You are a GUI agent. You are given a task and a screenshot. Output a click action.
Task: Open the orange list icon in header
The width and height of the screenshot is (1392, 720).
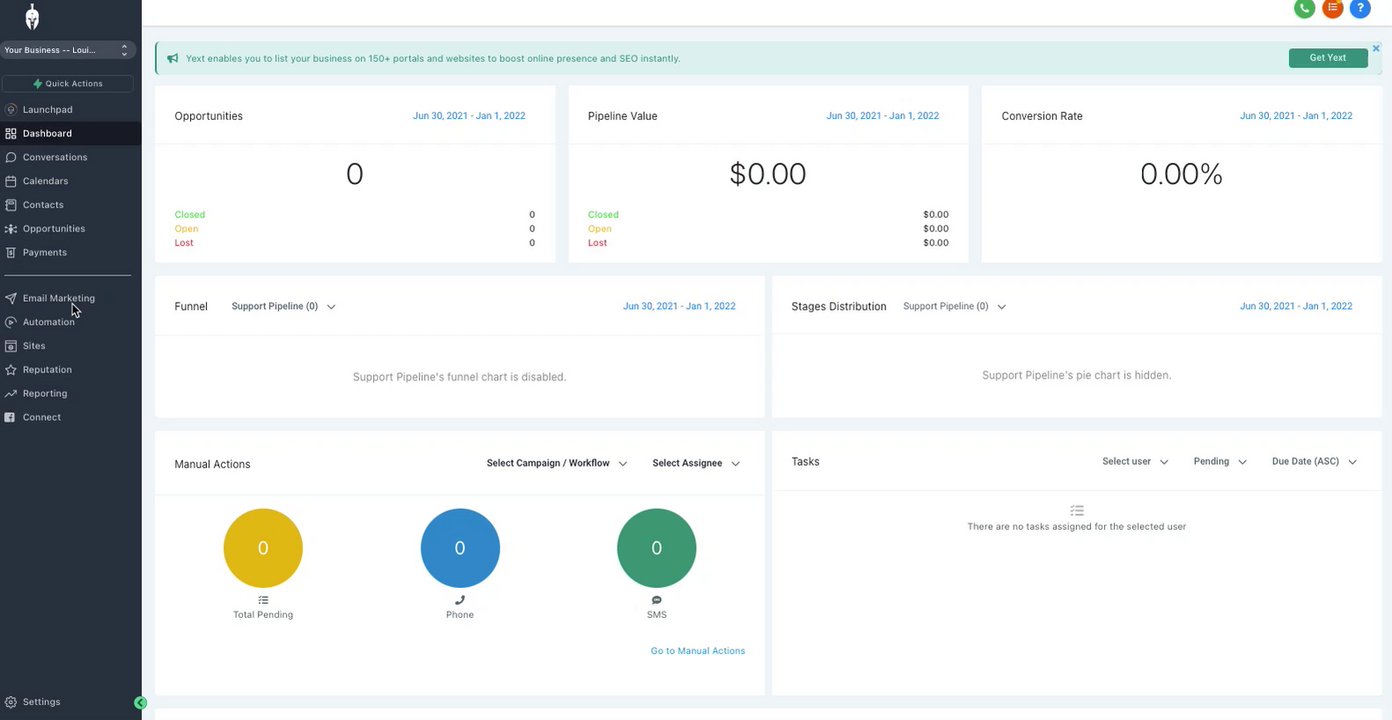point(1332,8)
